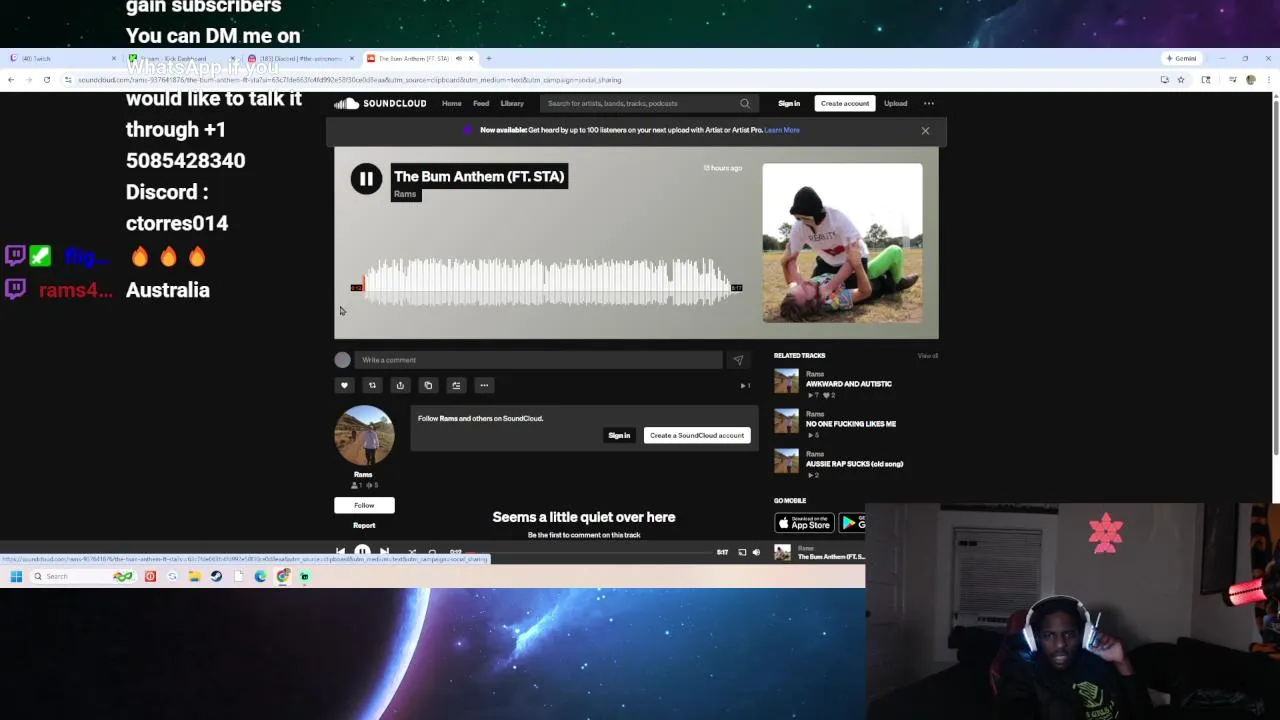
Task: Send the comment with the paper-plane icon
Action: click(x=738, y=360)
